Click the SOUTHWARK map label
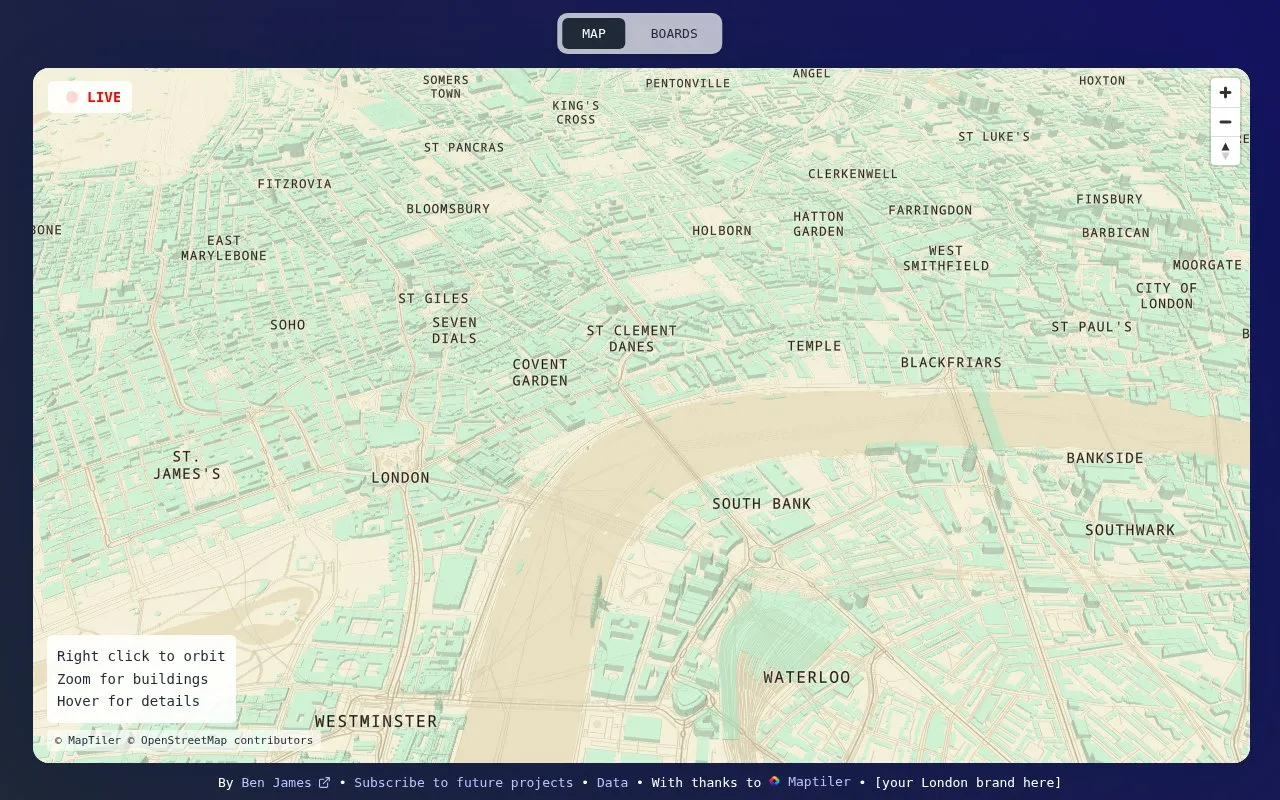The image size is (1280, 800). click(x=1130, y=530)
